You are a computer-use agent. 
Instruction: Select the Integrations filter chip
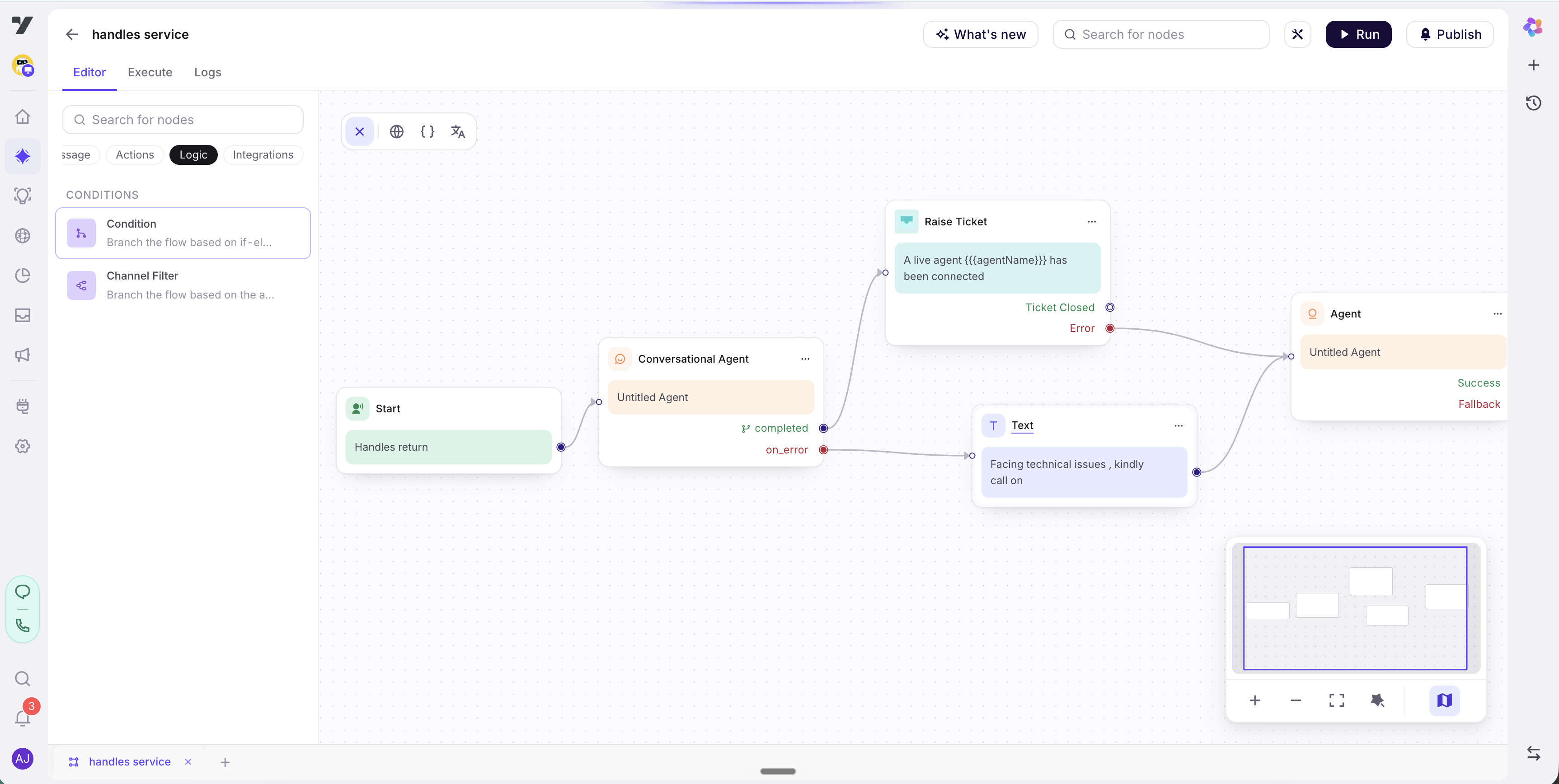[263, 155]
